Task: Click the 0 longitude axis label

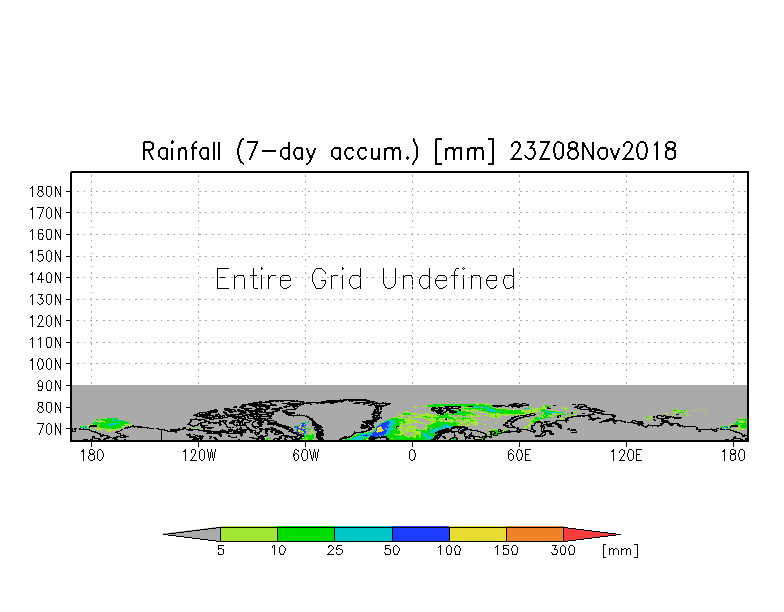Action: coord(412,456)
